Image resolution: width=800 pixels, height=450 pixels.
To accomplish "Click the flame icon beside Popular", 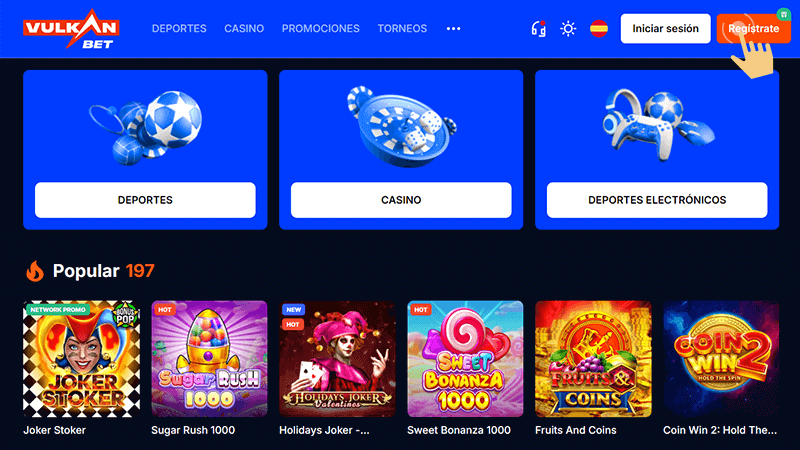I will pyautogui.click(x=35, y=271).
